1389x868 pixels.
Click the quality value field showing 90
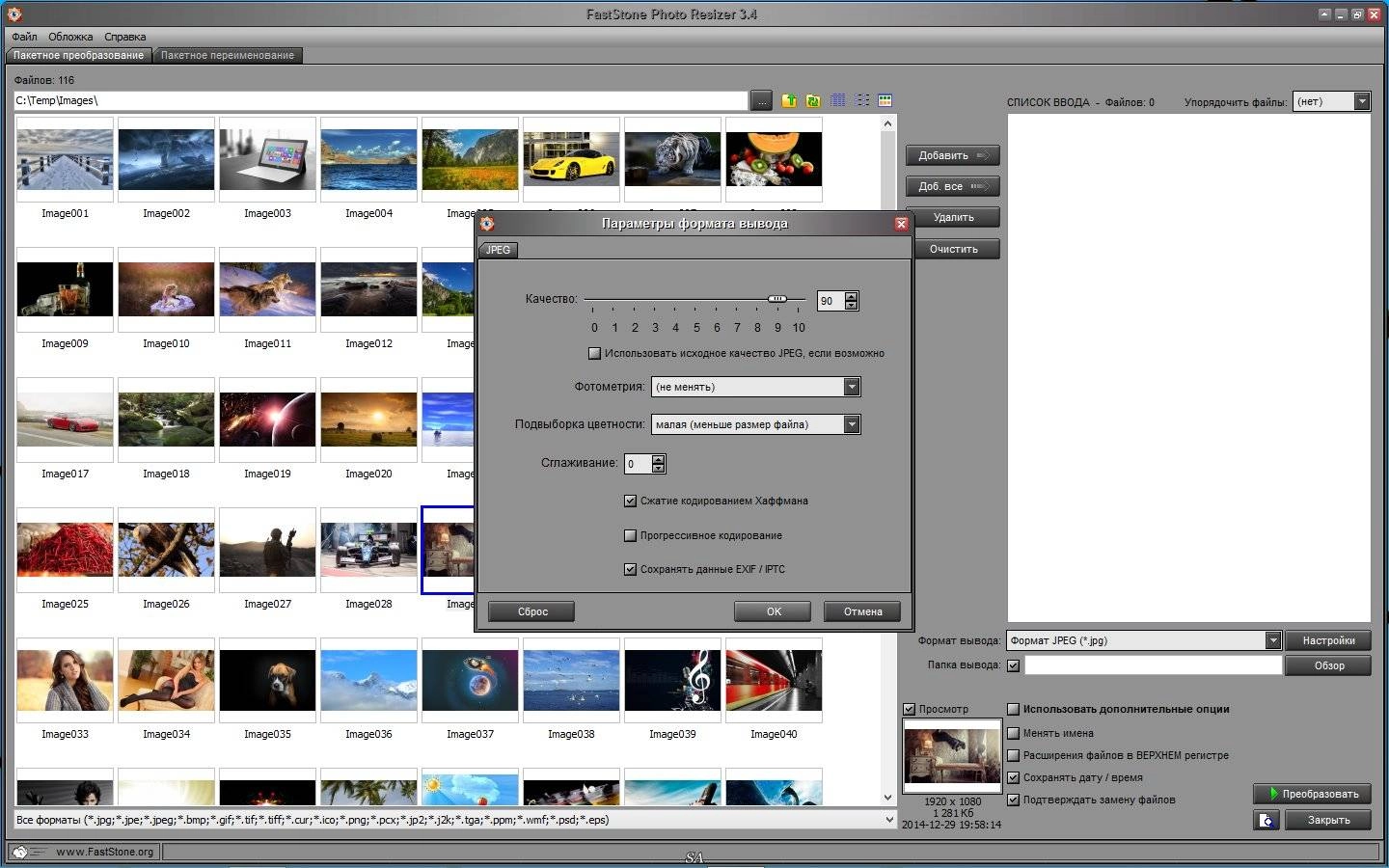[x=831, y=301]
